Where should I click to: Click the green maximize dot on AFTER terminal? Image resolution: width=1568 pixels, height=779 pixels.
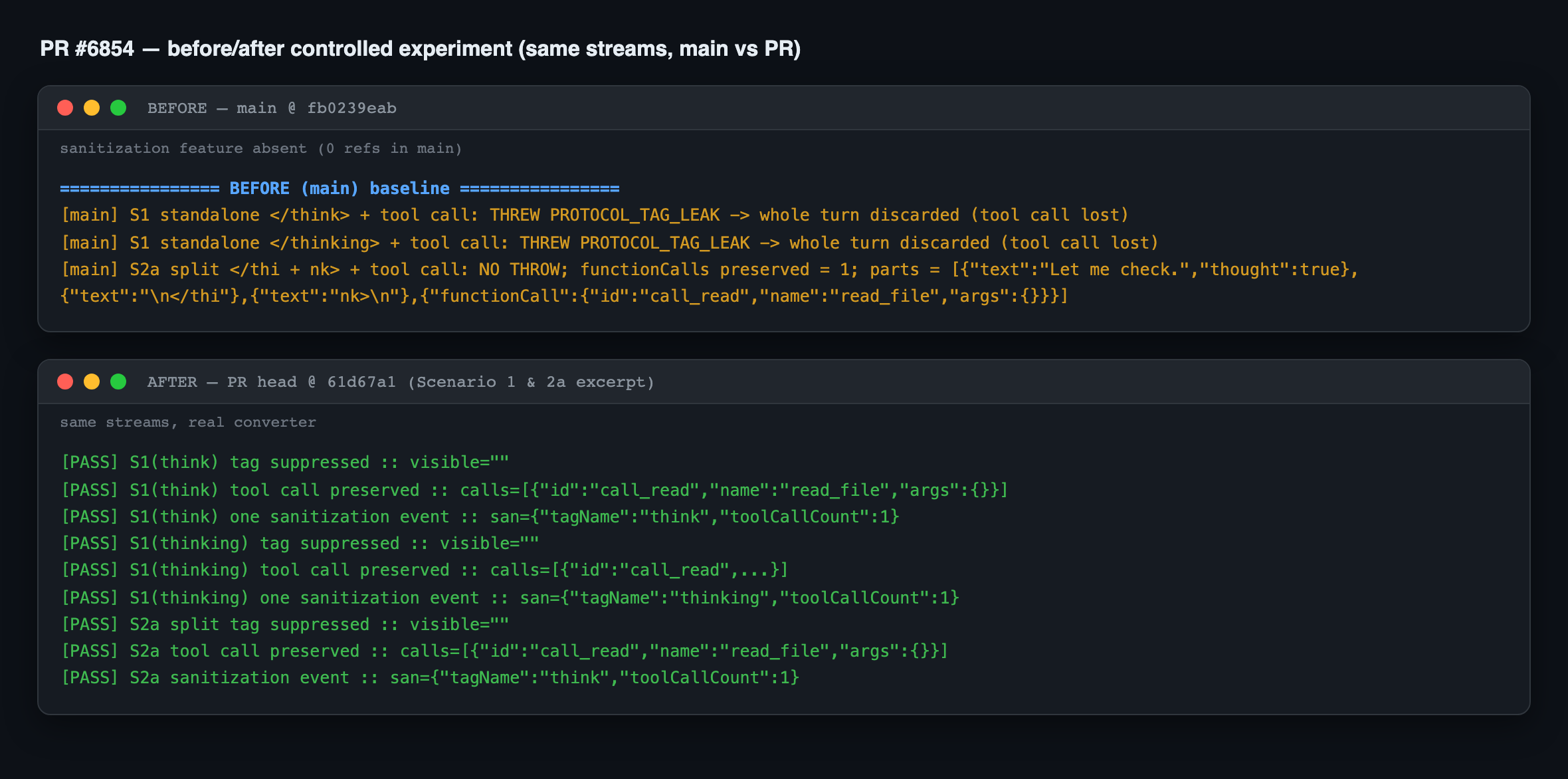(x=118, y=382)
